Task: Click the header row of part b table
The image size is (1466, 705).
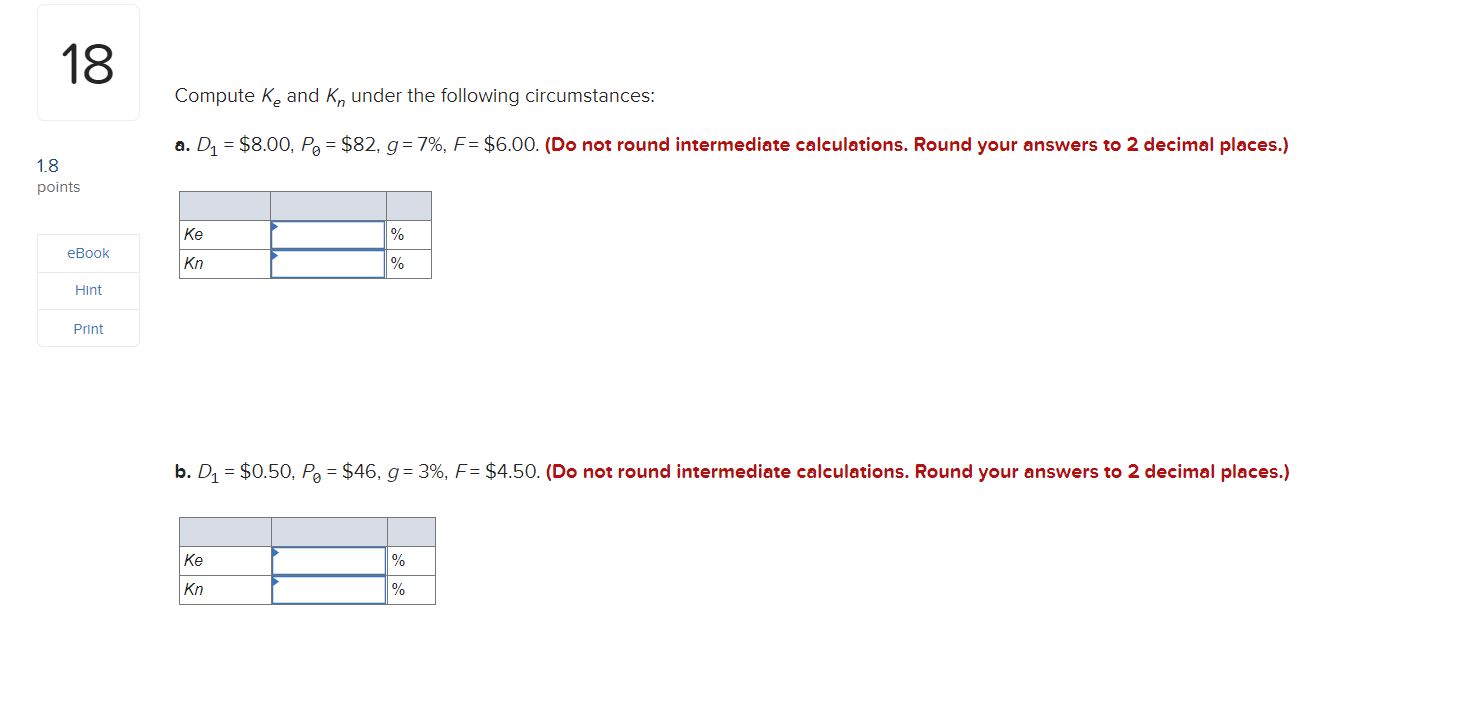Action: coord(305,531)
